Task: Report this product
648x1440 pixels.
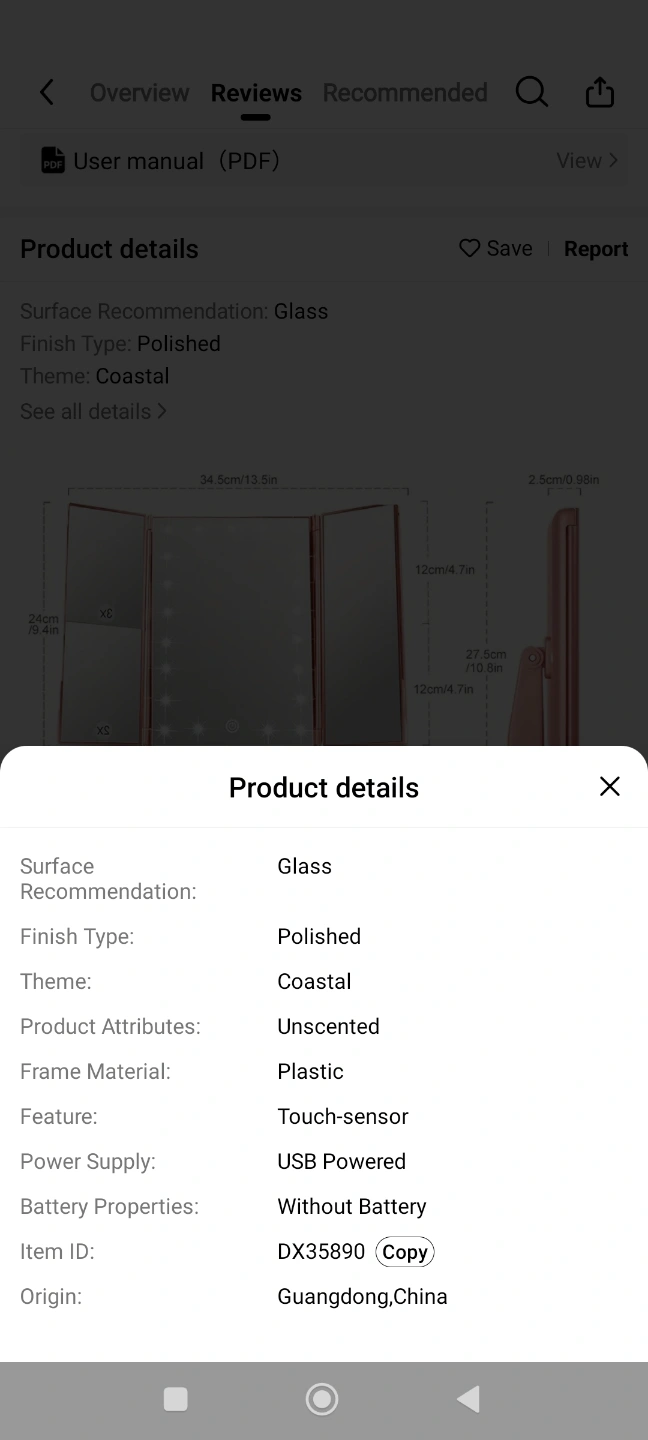Action: pyautogui.click(x=596, y=249)
